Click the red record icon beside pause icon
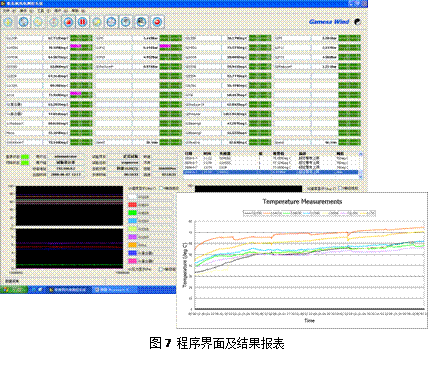 pyautogui.click(x=69, y=22)
